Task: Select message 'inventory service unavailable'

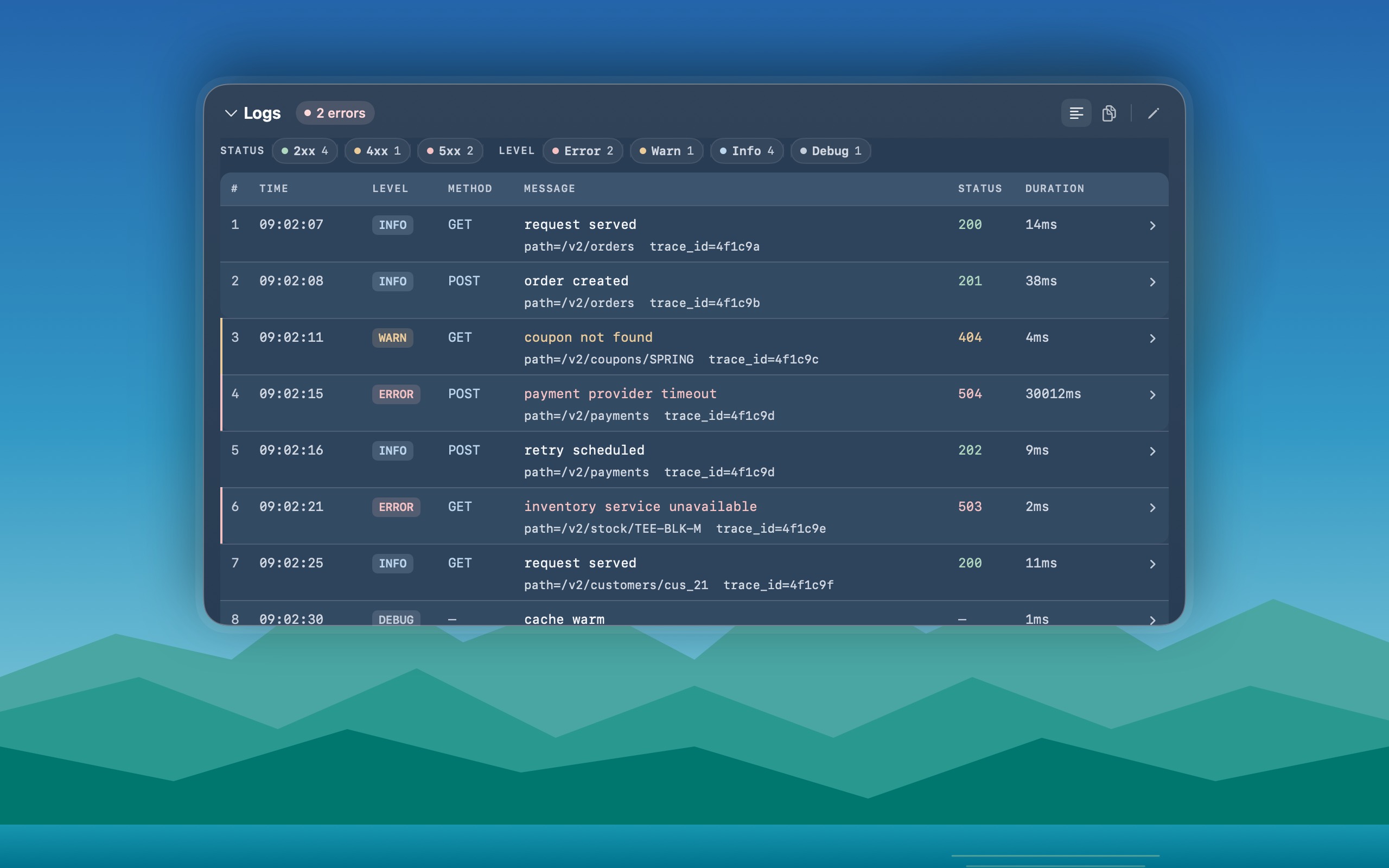Action: (641, 507)
